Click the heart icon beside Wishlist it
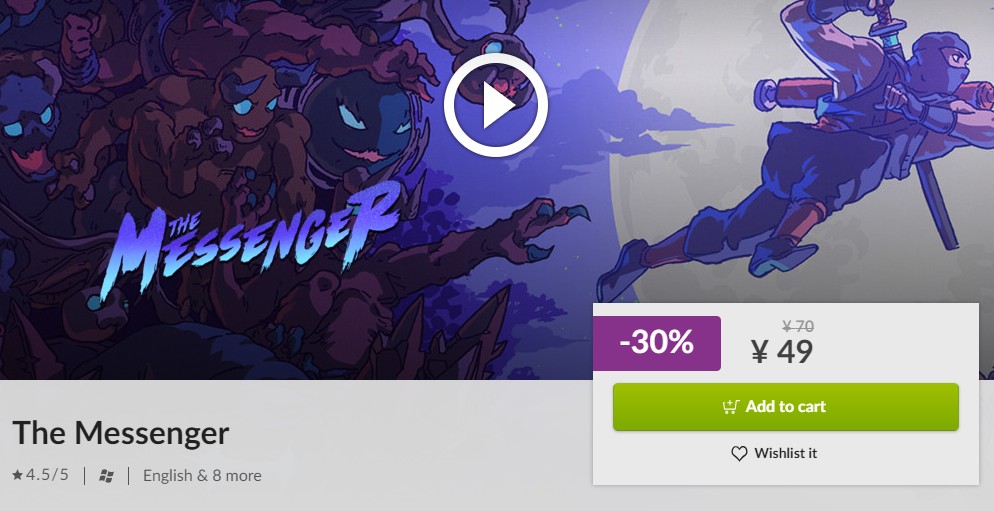994x511 pixels. tap(739, 453)
